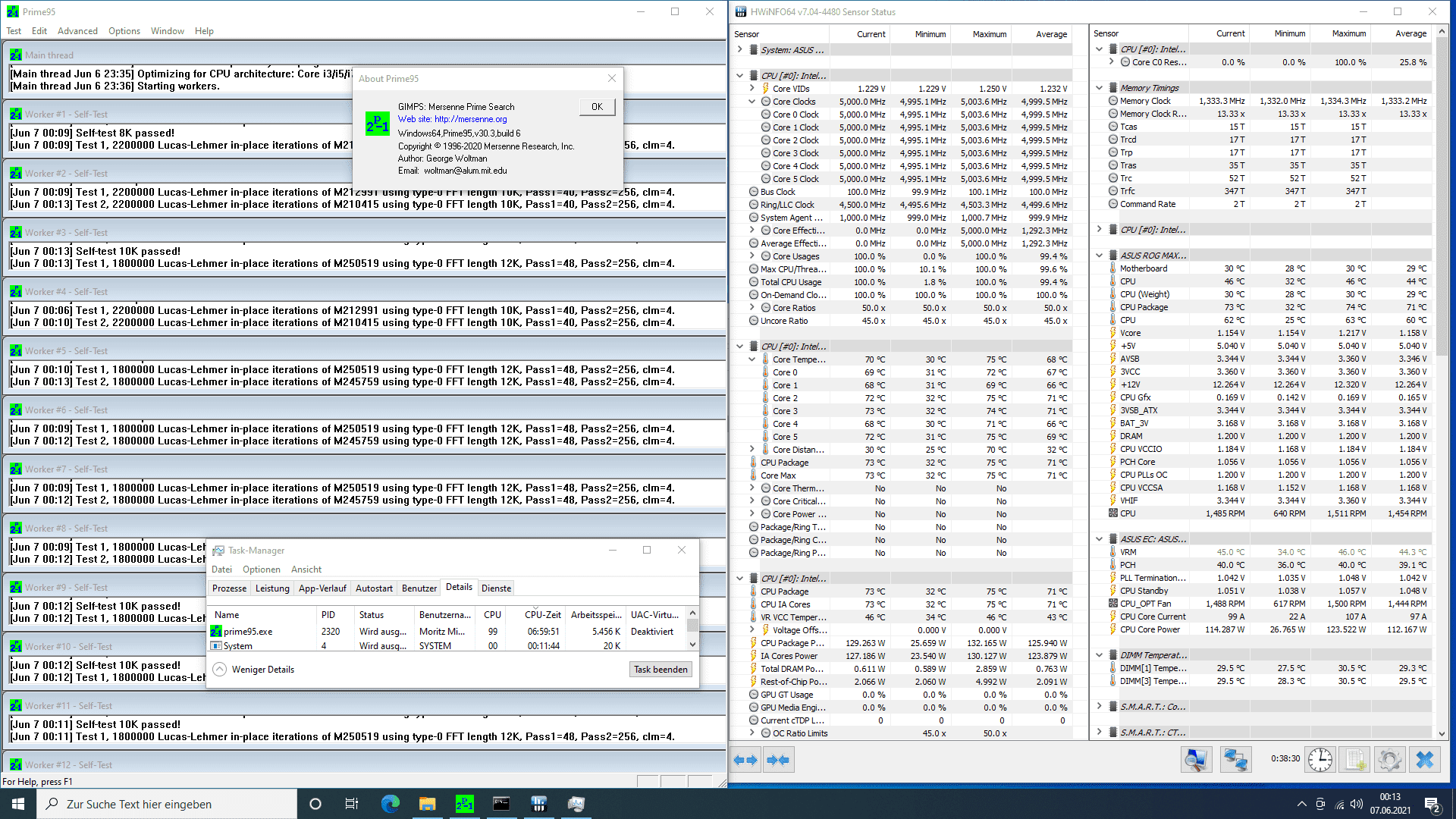Collapse the Core Clocks row

tap(752, 101)
